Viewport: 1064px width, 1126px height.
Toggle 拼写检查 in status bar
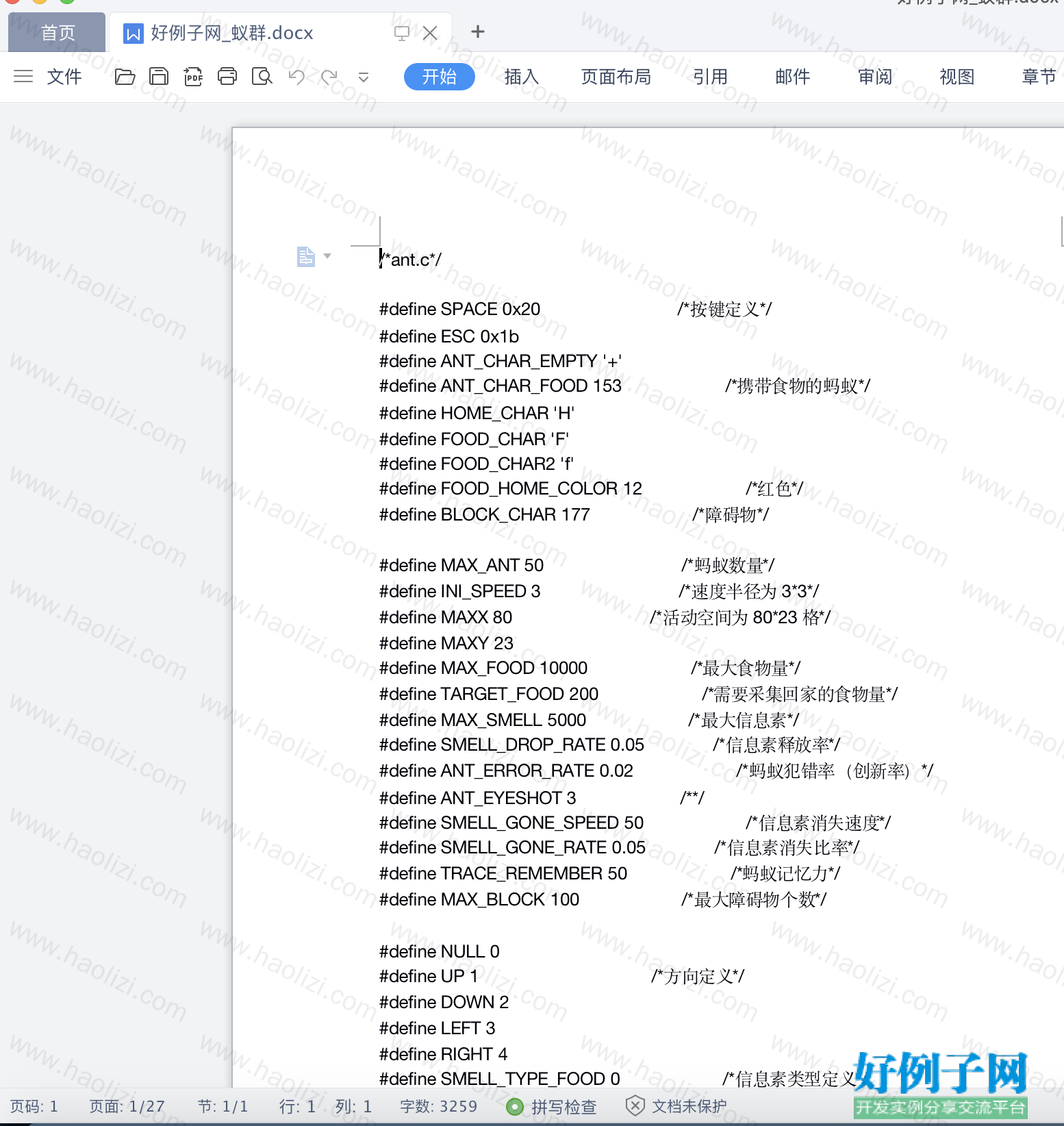click(551, 1106)
